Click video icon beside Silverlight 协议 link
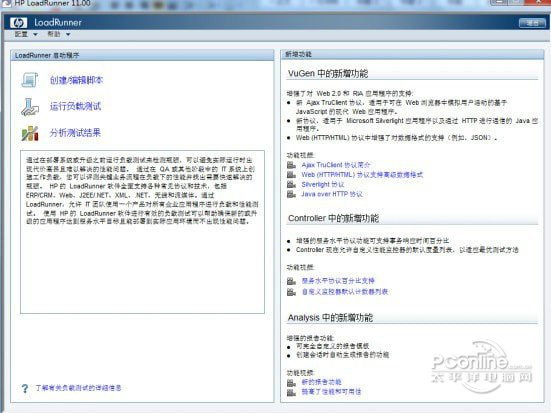This screenshot has width=551, height=413. coord(291,184)
